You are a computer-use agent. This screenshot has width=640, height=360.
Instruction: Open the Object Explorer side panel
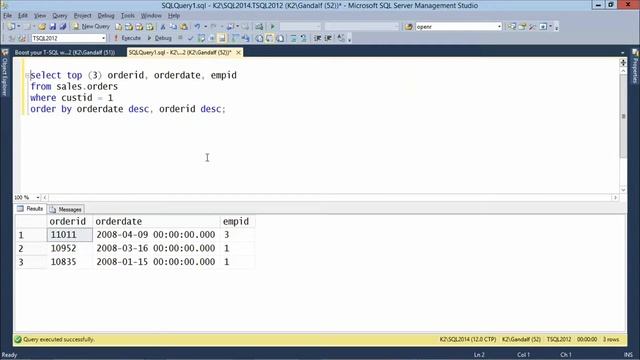[x=5, y=73]
